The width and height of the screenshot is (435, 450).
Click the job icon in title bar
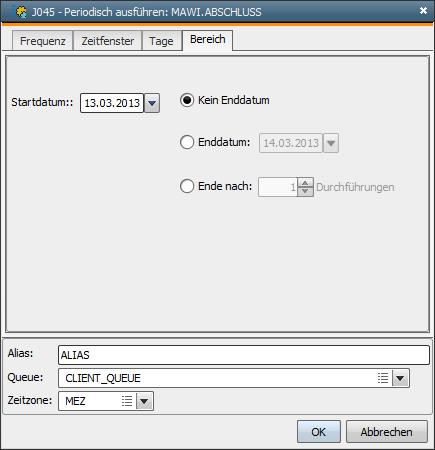[19, 12]
